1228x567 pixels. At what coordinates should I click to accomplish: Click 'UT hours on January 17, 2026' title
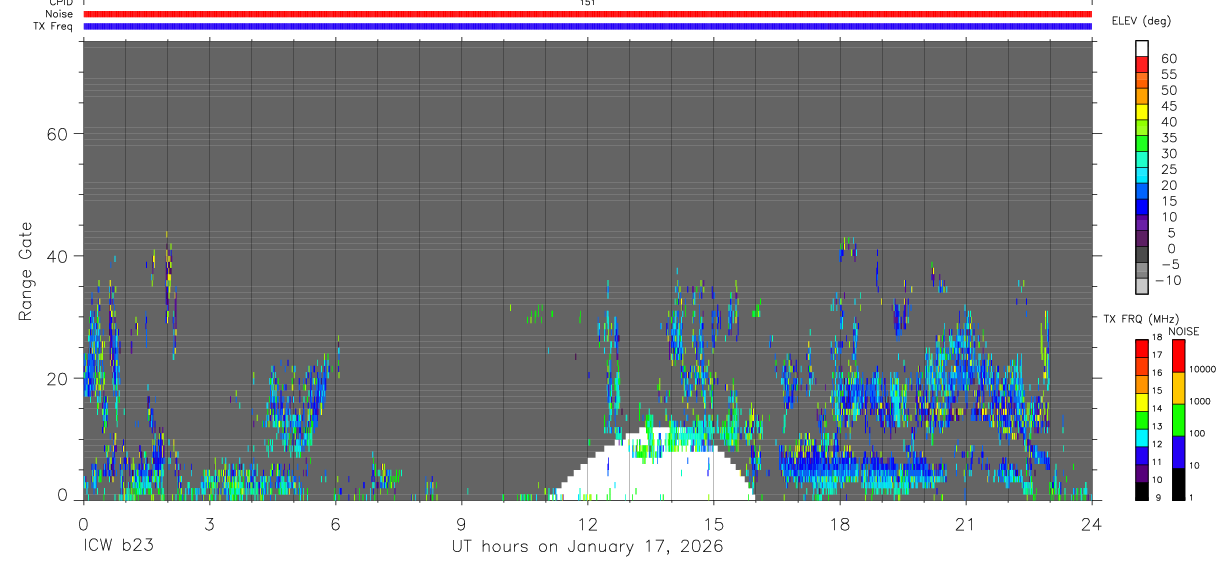click(587, 547)
